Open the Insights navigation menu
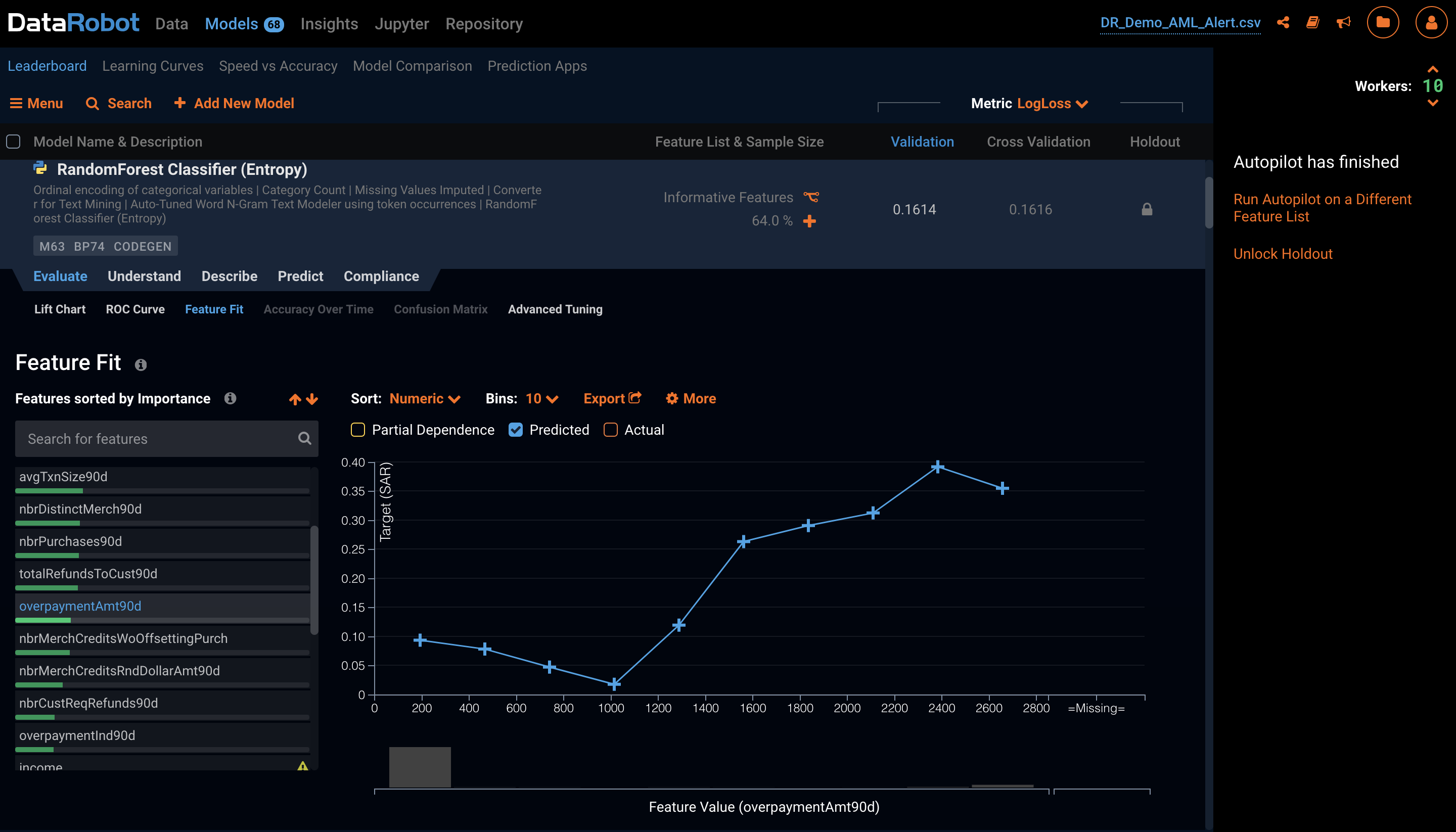1456x832 pixels. point(329,23)
